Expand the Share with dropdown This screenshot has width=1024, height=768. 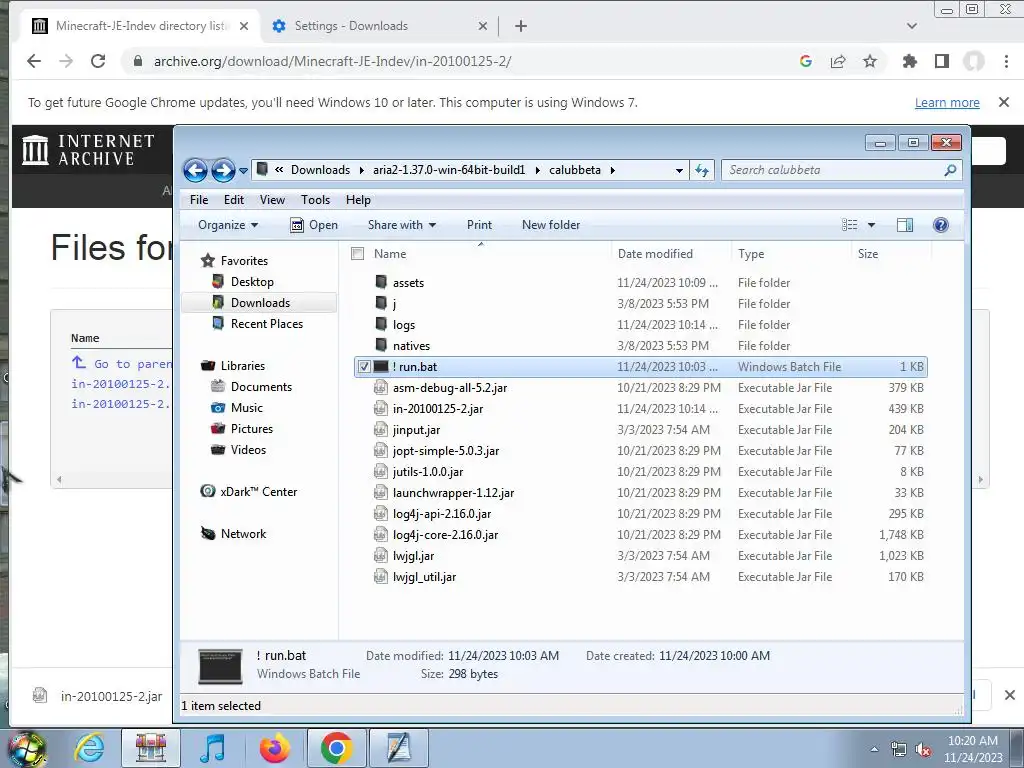[x=402, y=225]
